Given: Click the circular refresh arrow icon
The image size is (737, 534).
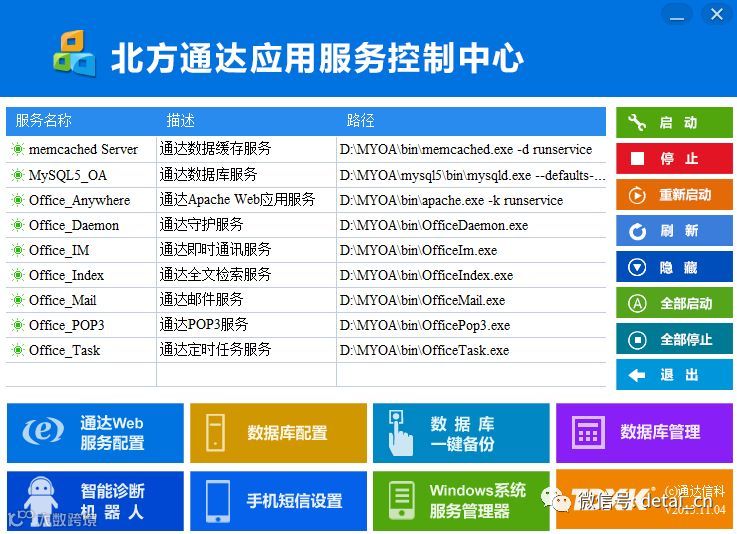Looking at the screenshot, I should click(x=637, y=231).
